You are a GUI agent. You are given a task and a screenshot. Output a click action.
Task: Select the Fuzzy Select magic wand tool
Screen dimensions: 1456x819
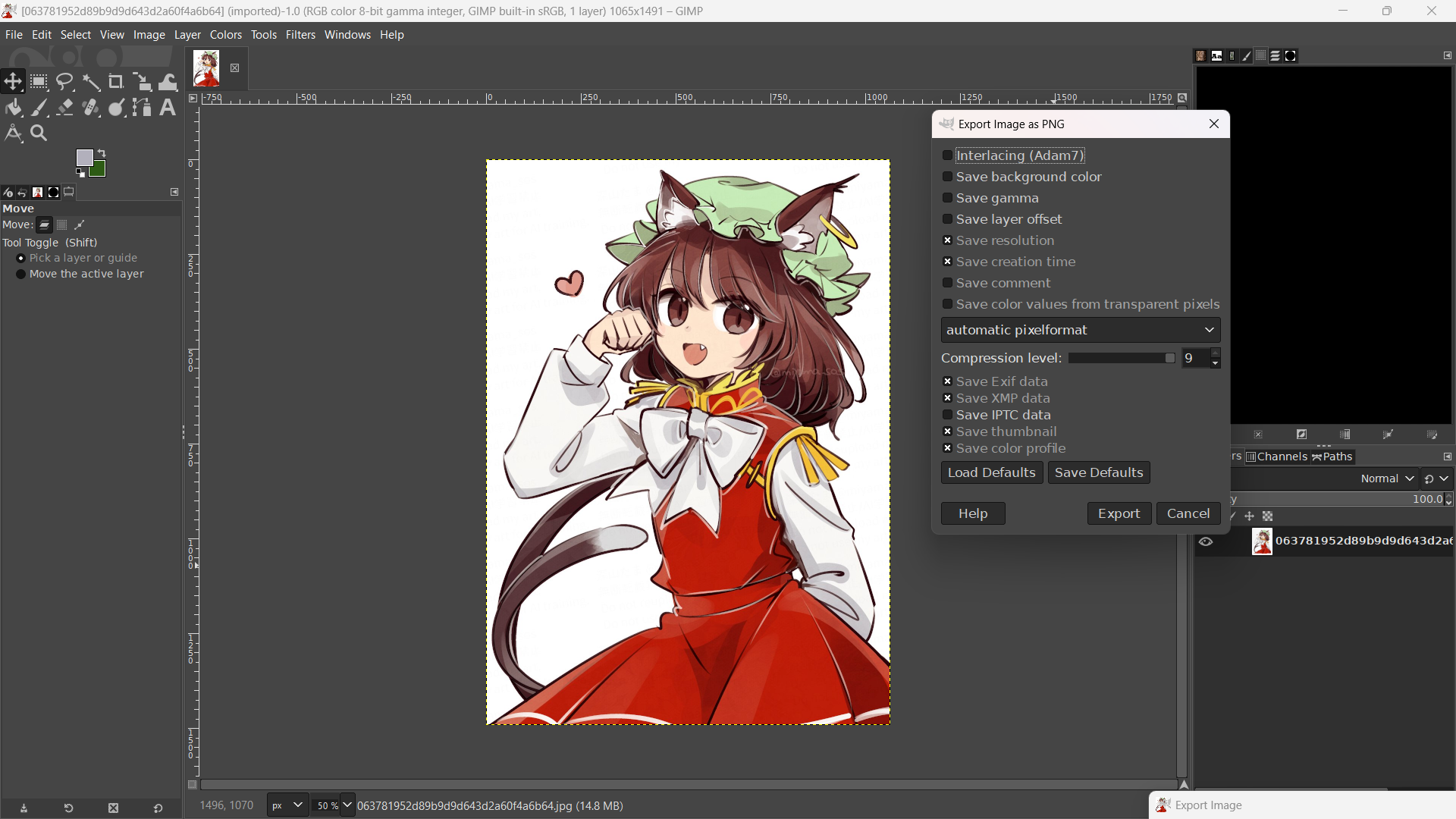click(x=91, y=82)
